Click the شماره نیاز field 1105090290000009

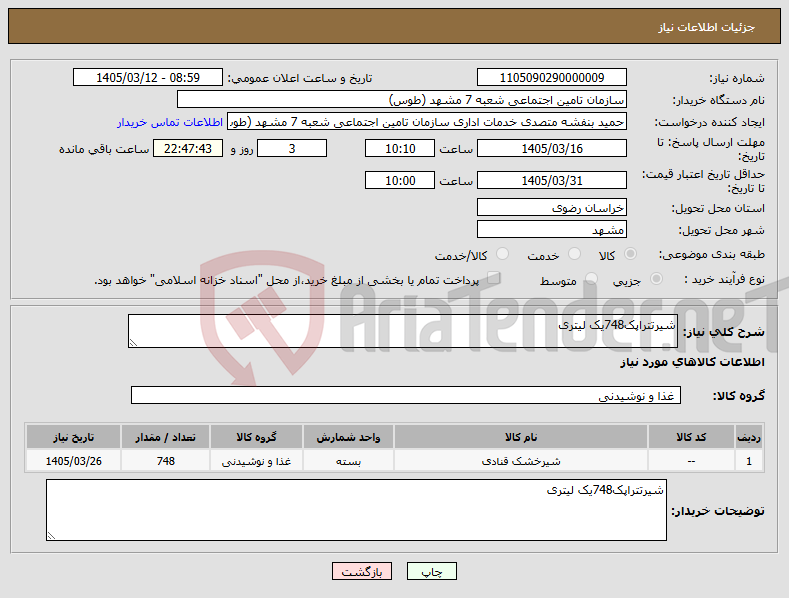coord(551,78)
